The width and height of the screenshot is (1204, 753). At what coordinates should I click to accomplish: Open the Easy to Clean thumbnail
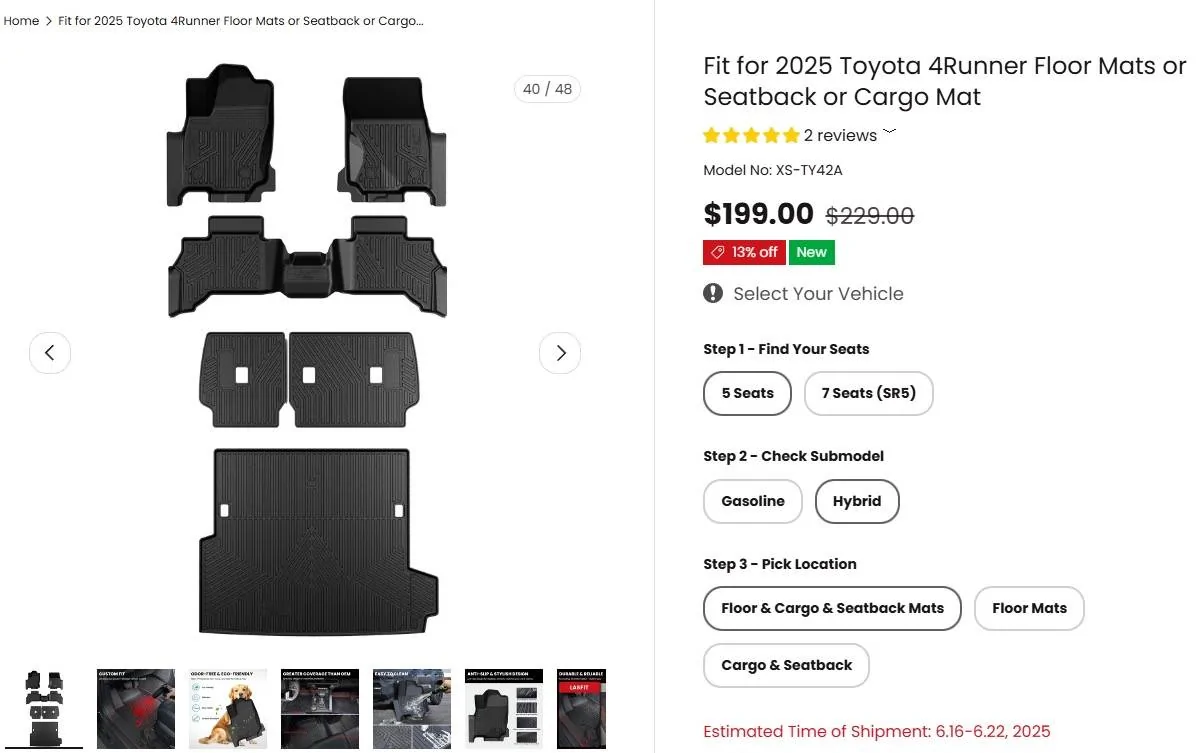pos(412,709)
